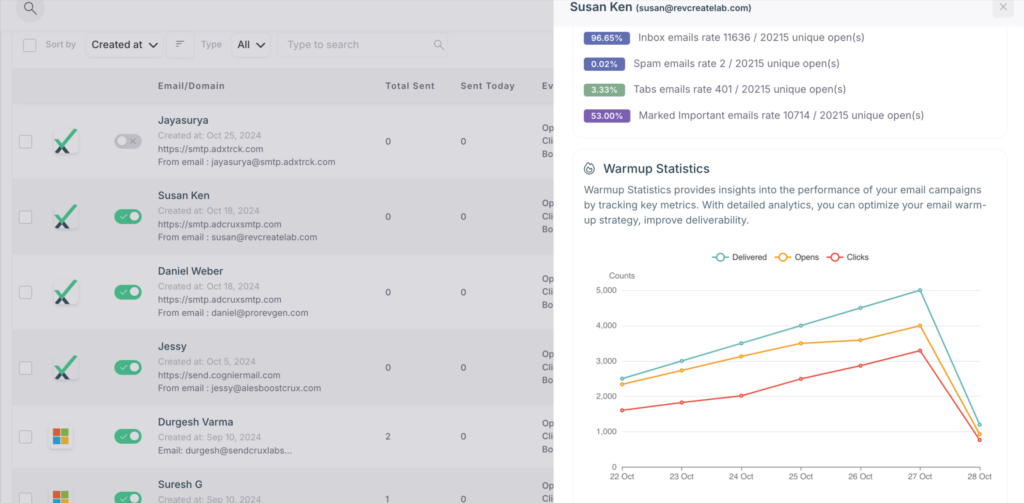
Task: Click Jessy's provider logo icon
Action: (65, 368)
